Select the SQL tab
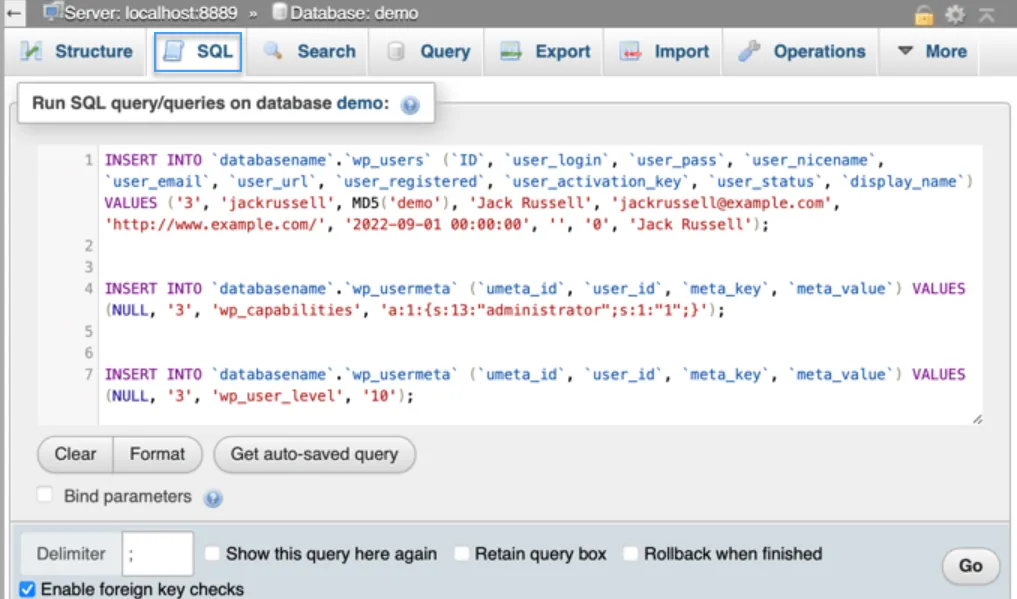This screenshot has width=1017, height=599. coord(198,51)
